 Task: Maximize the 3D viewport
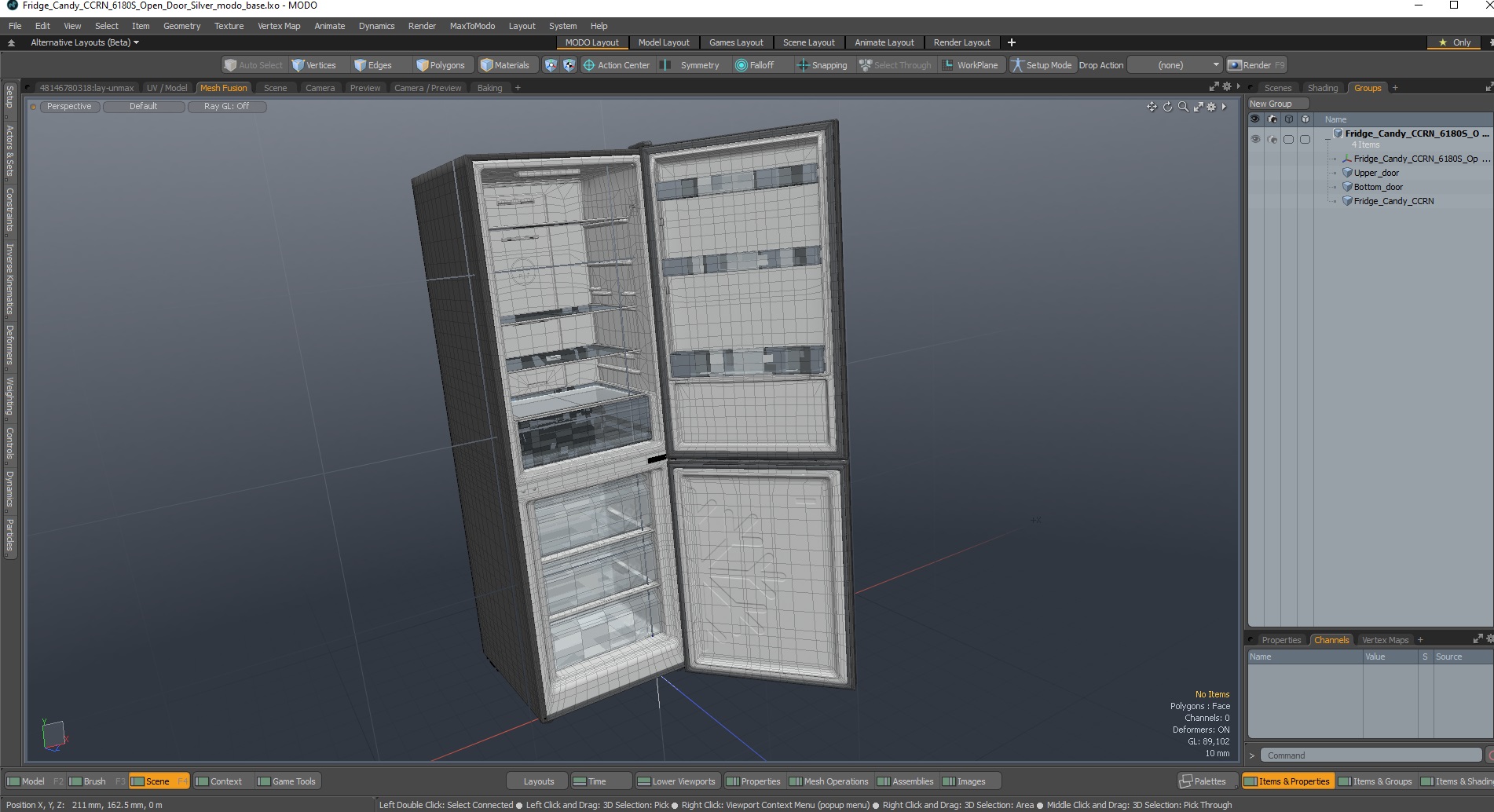click(1198, 107)
